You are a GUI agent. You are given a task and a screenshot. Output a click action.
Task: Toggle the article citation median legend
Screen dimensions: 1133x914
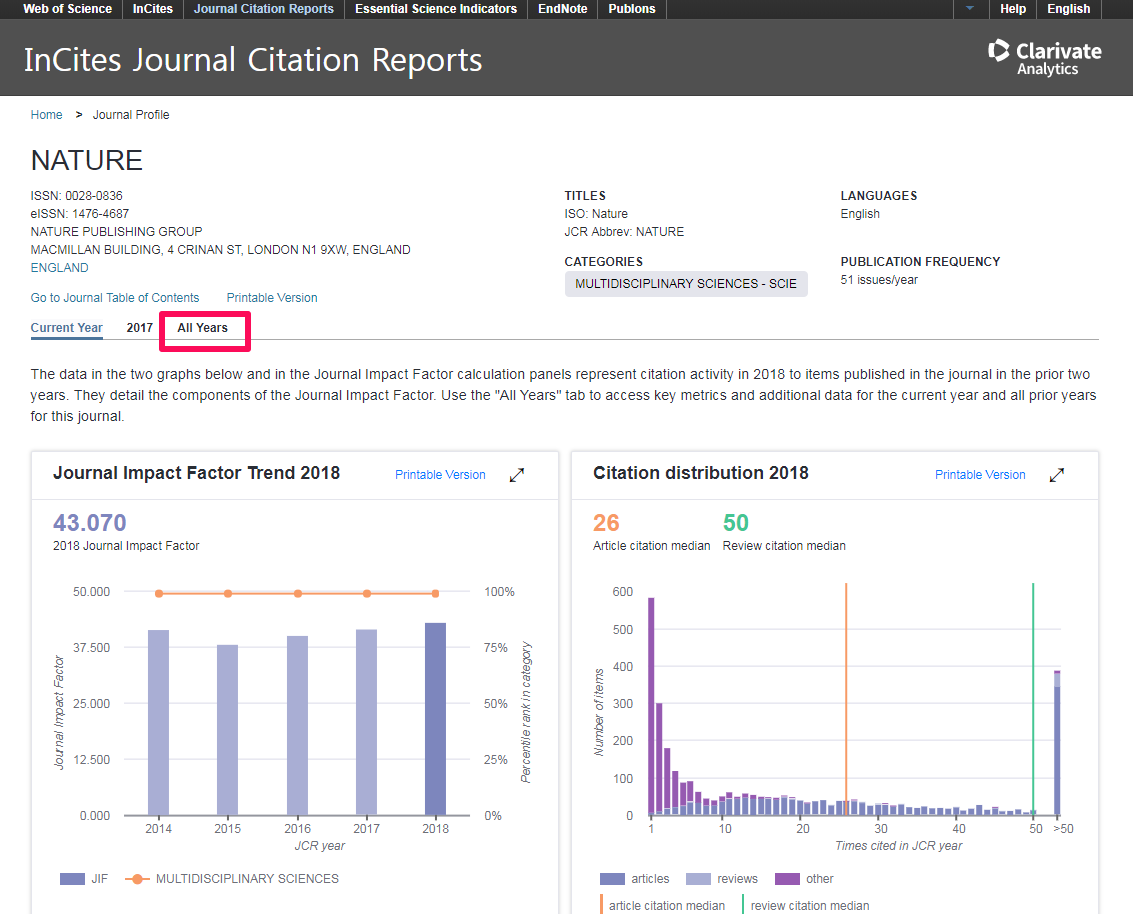tap(663, 905)
